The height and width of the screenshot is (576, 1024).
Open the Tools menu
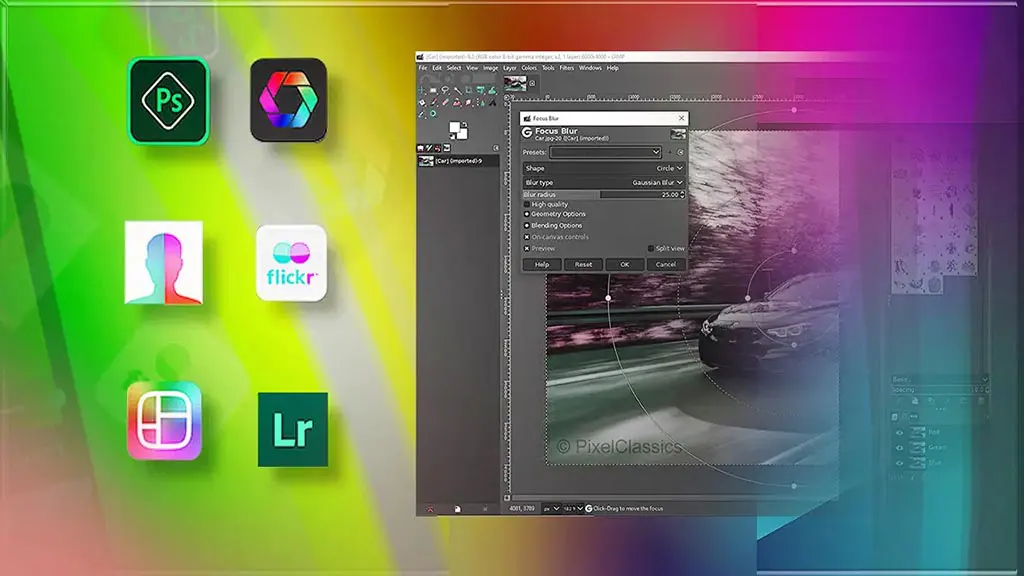coord(548,68)
